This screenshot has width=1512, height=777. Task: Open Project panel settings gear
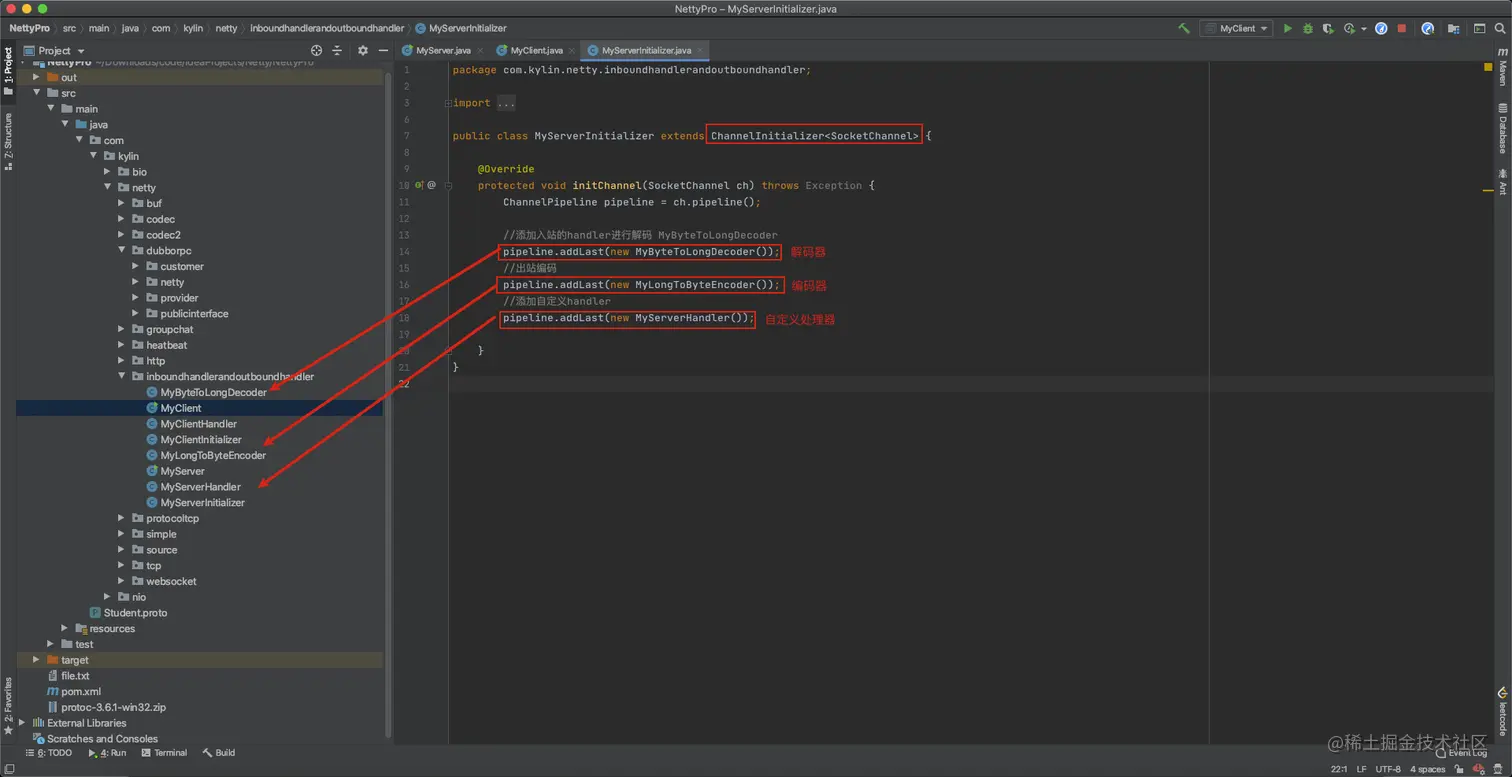tap(363, 50)
